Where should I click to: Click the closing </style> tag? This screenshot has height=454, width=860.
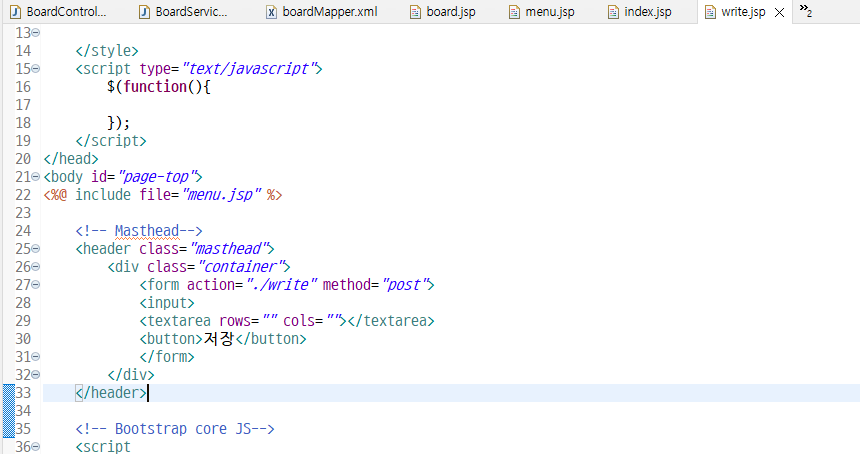[107, 51]
